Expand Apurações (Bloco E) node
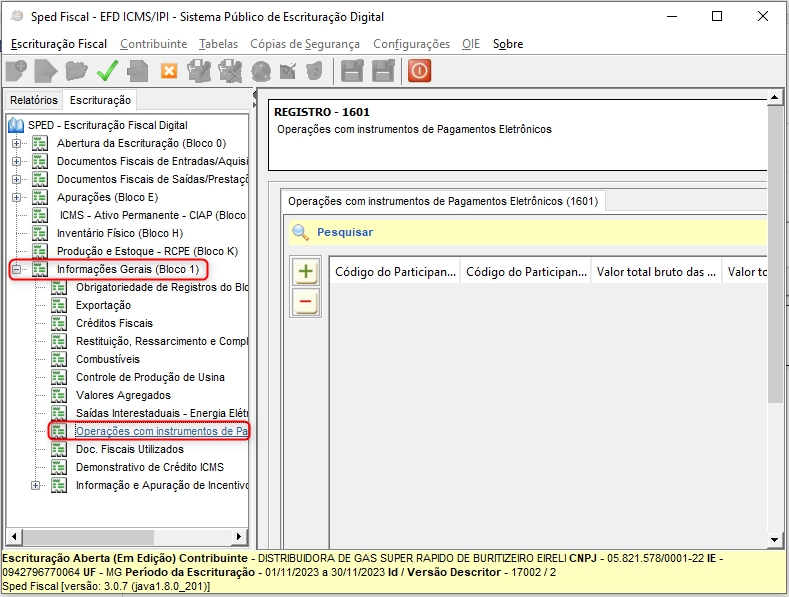 point(17,197)
